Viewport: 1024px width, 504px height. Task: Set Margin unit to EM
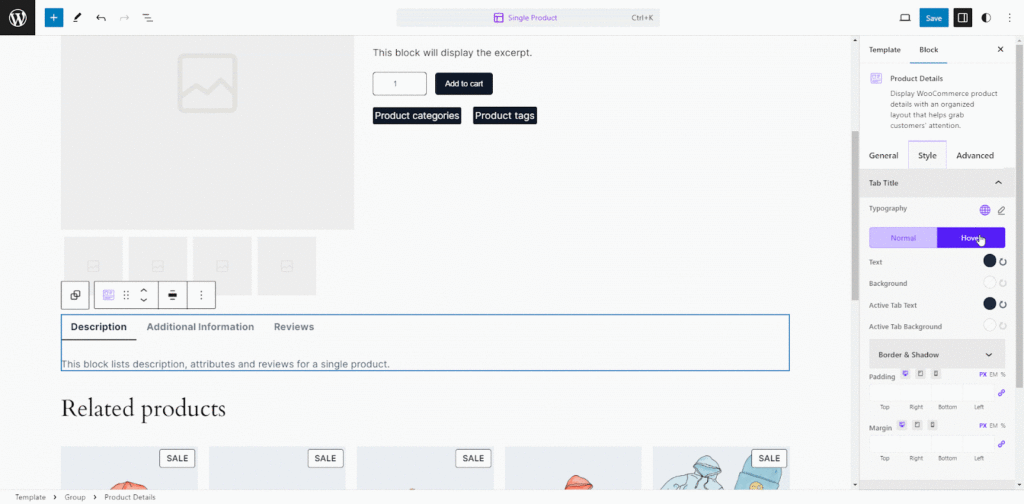[993, 425]
